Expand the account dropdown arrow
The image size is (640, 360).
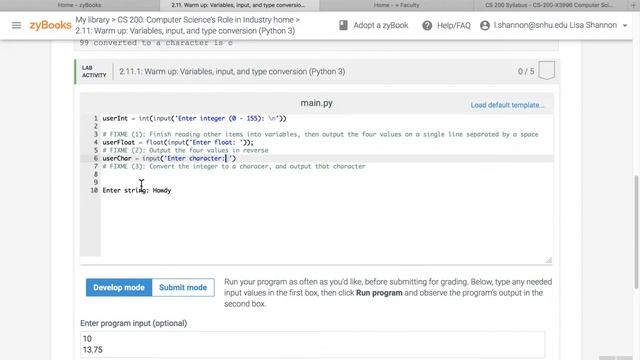click(624, 26)
